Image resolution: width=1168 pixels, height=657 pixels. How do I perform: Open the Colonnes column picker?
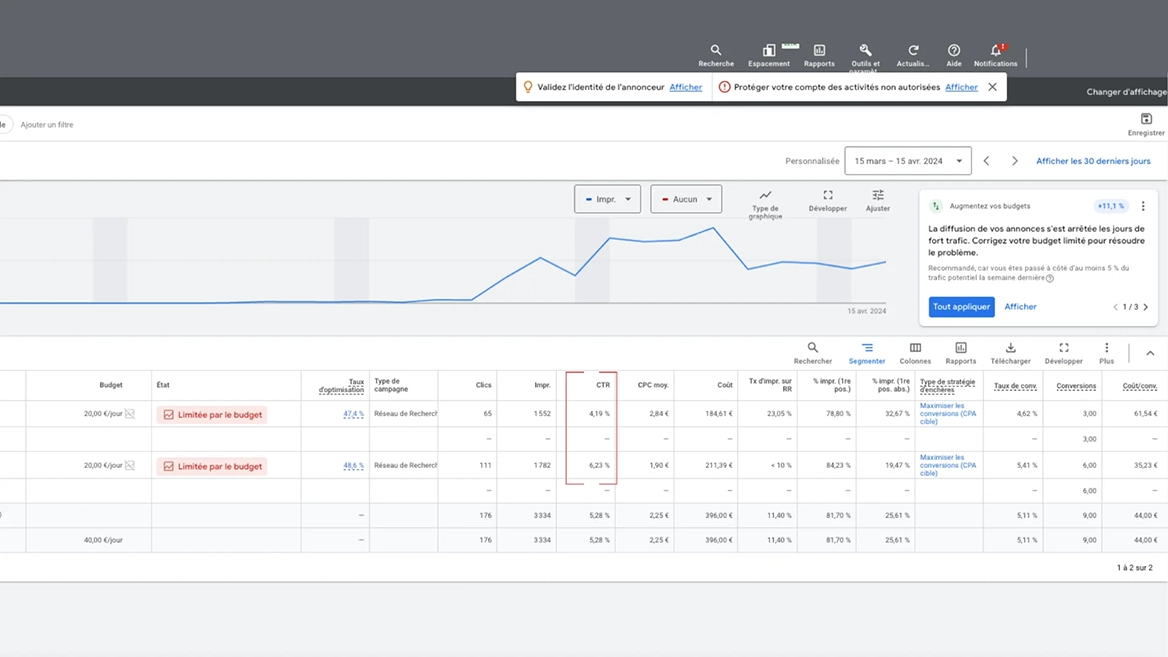tap(915, 353)
